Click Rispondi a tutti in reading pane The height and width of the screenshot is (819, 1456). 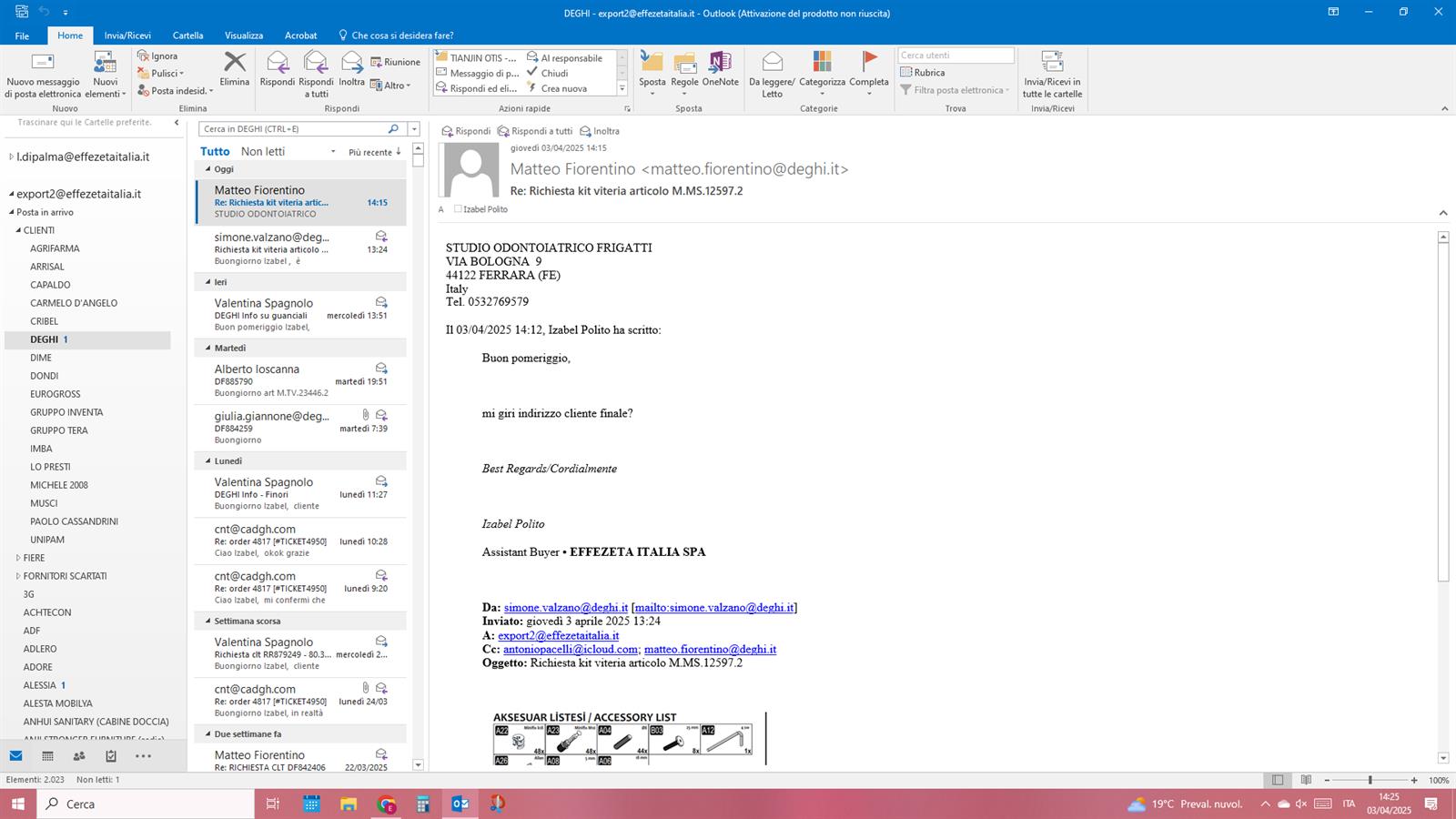535,131
